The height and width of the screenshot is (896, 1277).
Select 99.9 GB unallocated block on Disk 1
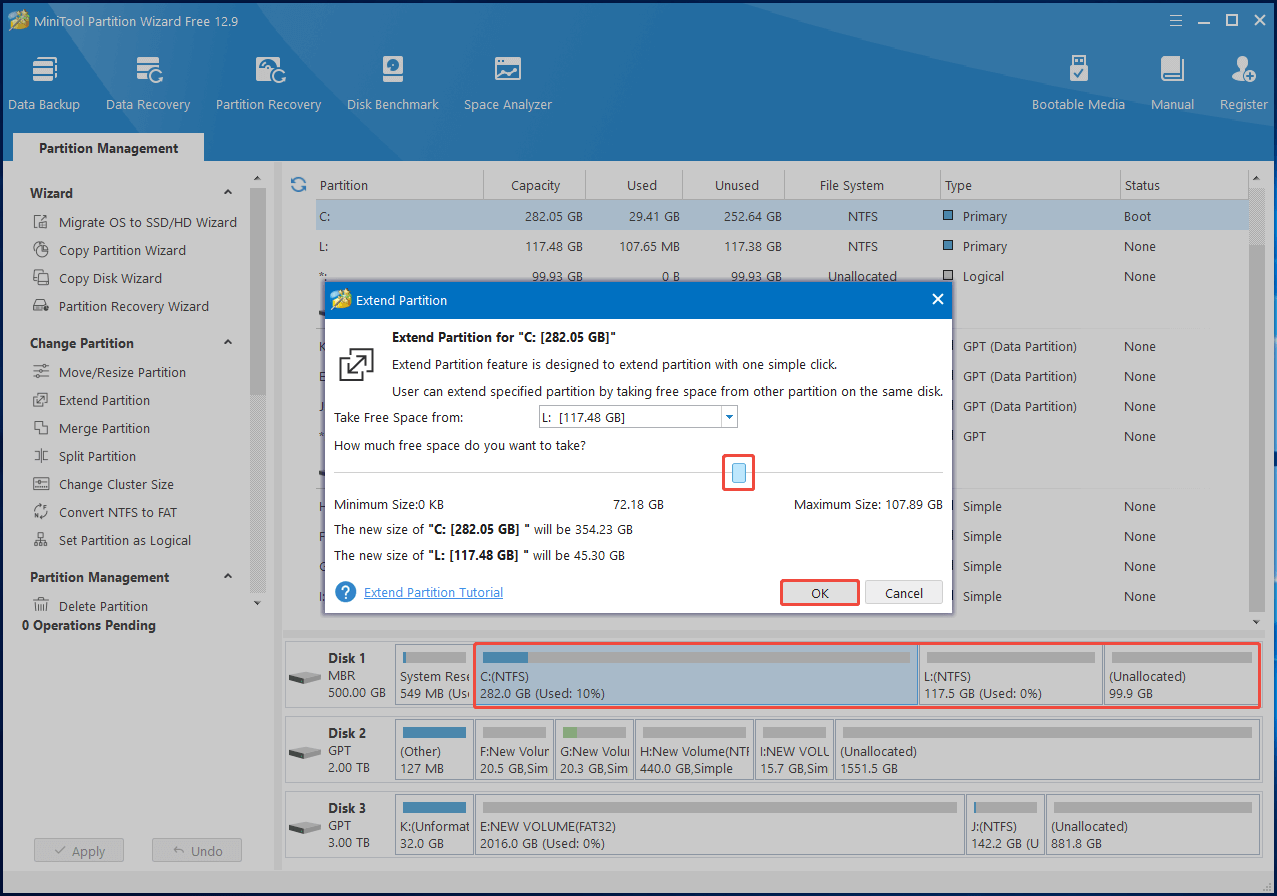point(1181,675)
